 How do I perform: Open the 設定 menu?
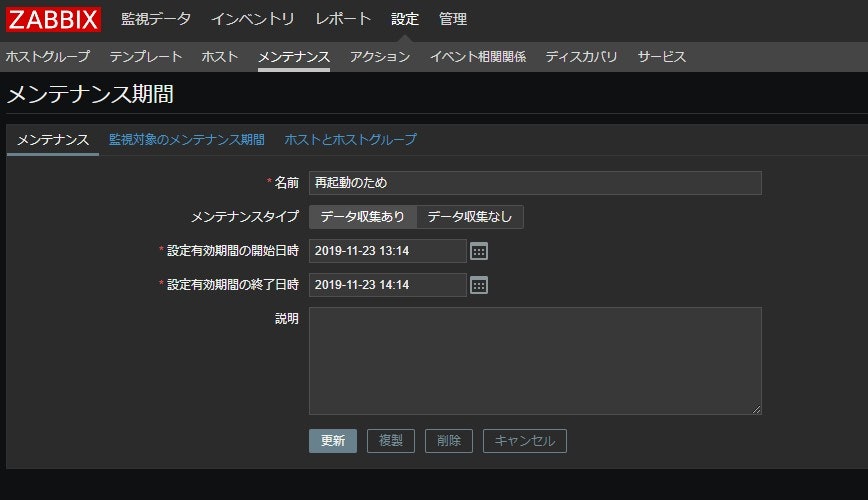(x=405, y=19)
